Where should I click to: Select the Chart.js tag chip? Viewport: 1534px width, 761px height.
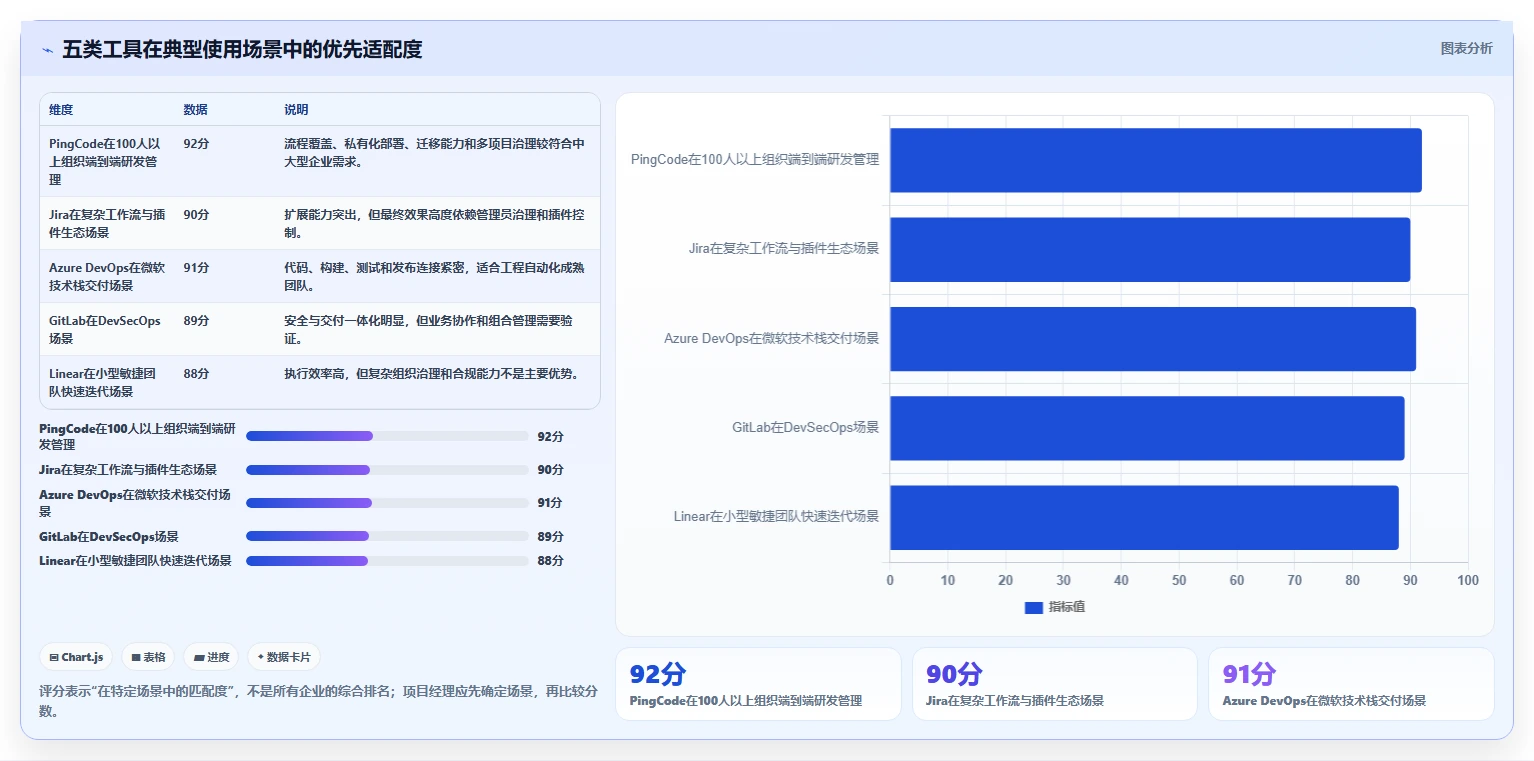[76, 657]
